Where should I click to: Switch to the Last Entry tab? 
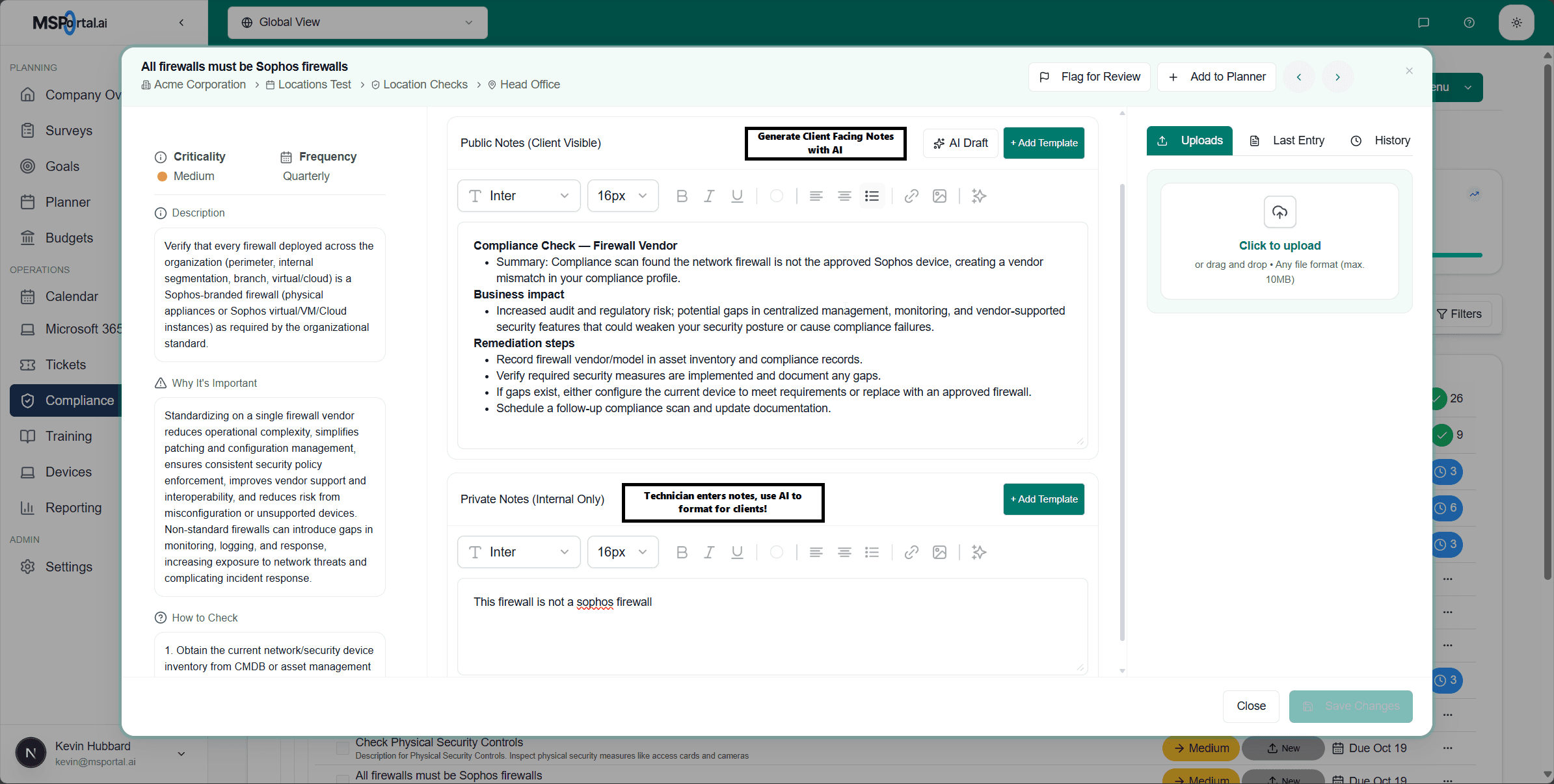[1287, 140]
